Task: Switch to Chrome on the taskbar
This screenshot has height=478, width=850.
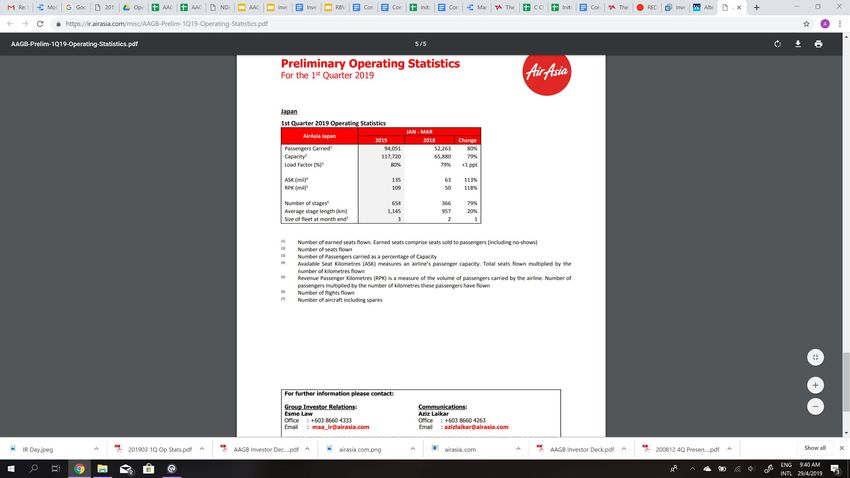Action: coord(79,469)
